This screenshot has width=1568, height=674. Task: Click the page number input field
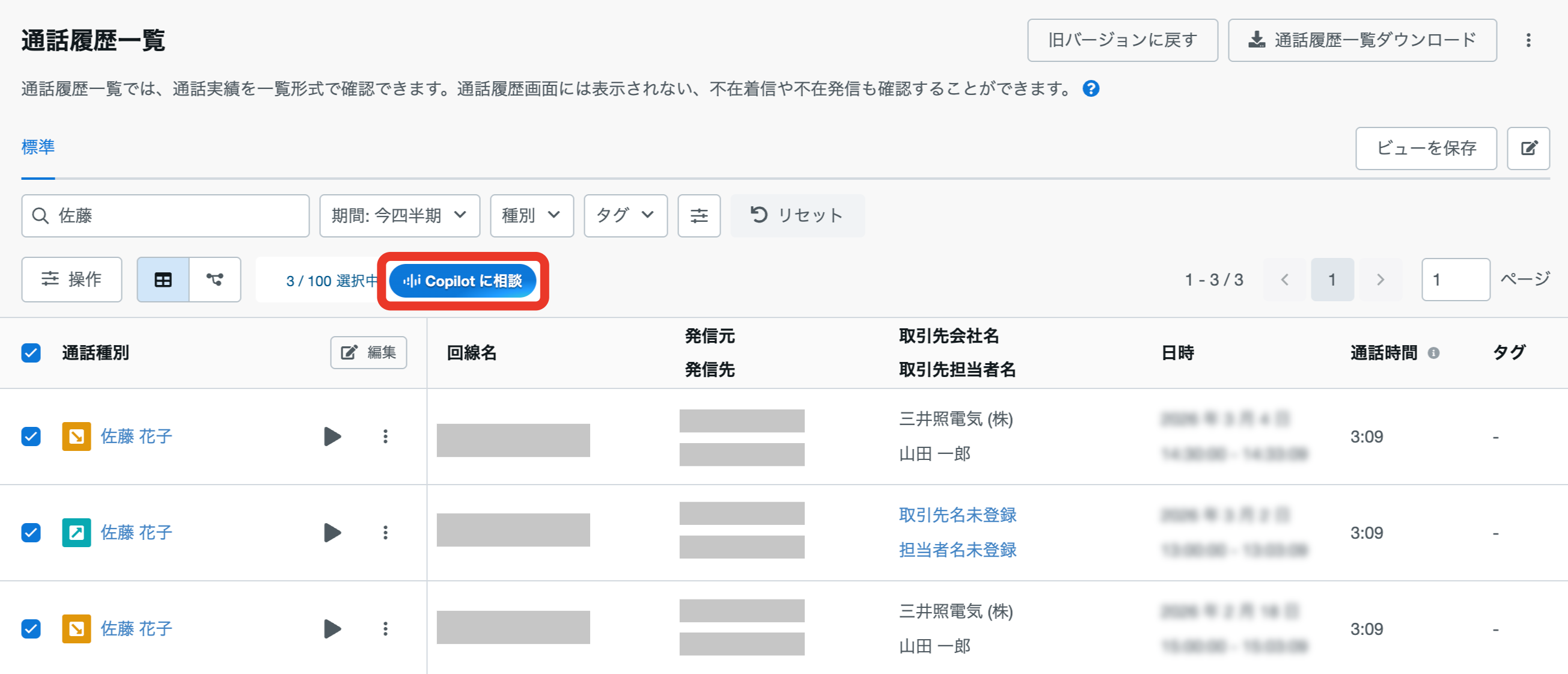click(1456, 280)
